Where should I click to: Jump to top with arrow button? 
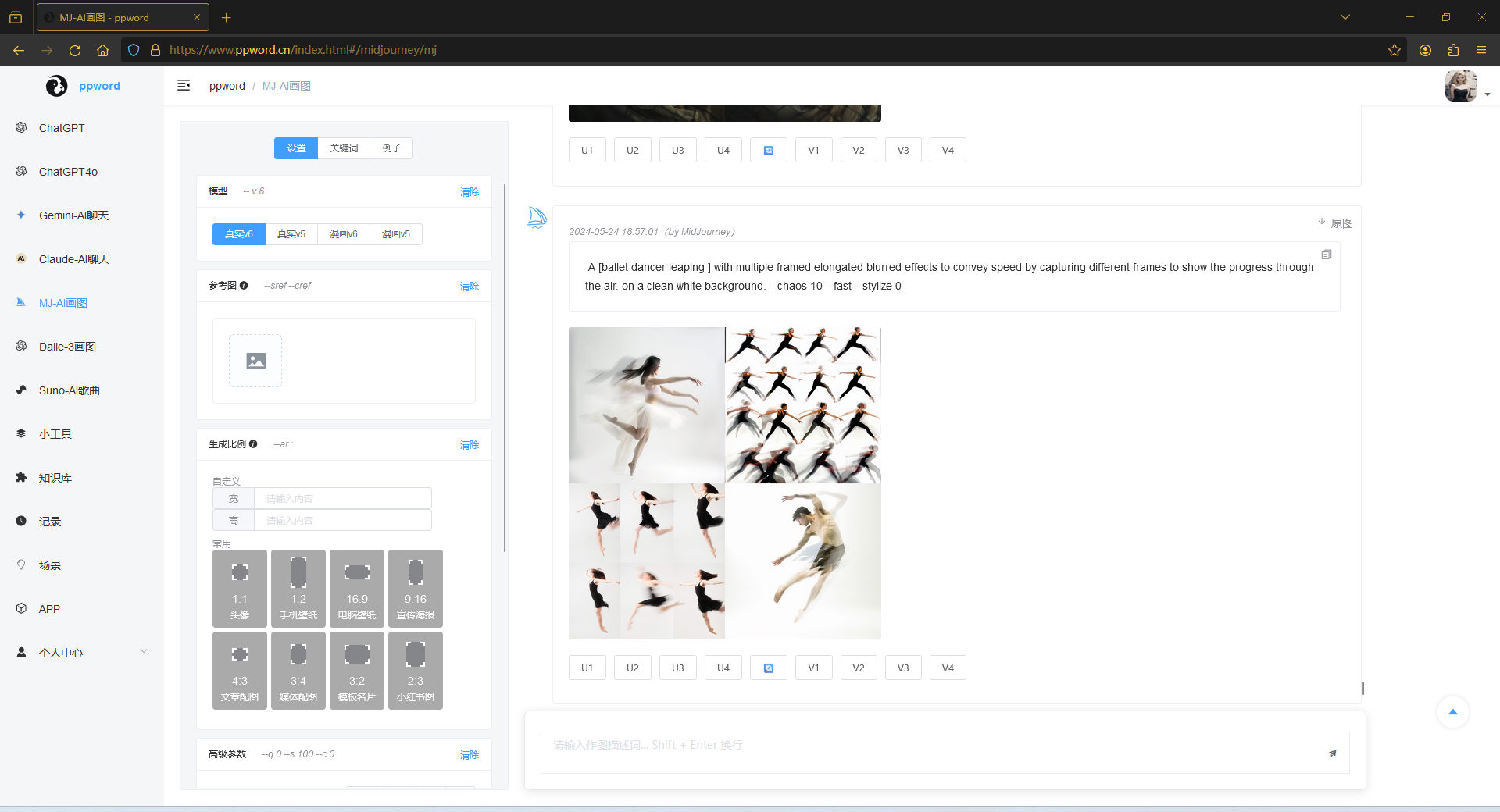coord(1453,712)
